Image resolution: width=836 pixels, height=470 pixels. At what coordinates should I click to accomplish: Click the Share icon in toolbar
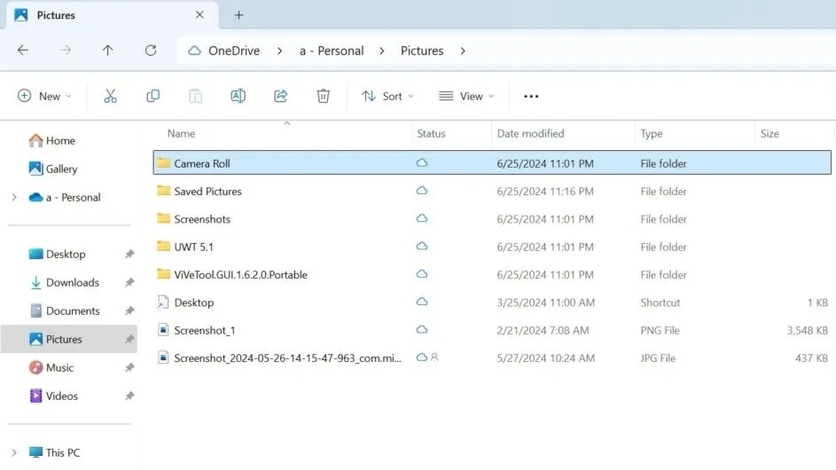click(280, 96)
